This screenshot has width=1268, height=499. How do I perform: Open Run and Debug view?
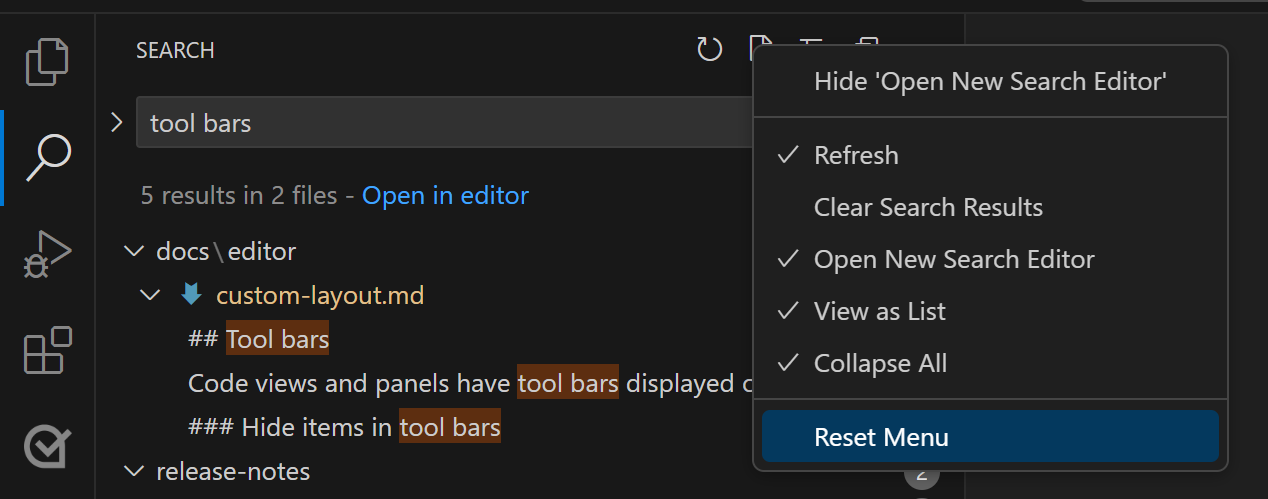pos(47,254)
